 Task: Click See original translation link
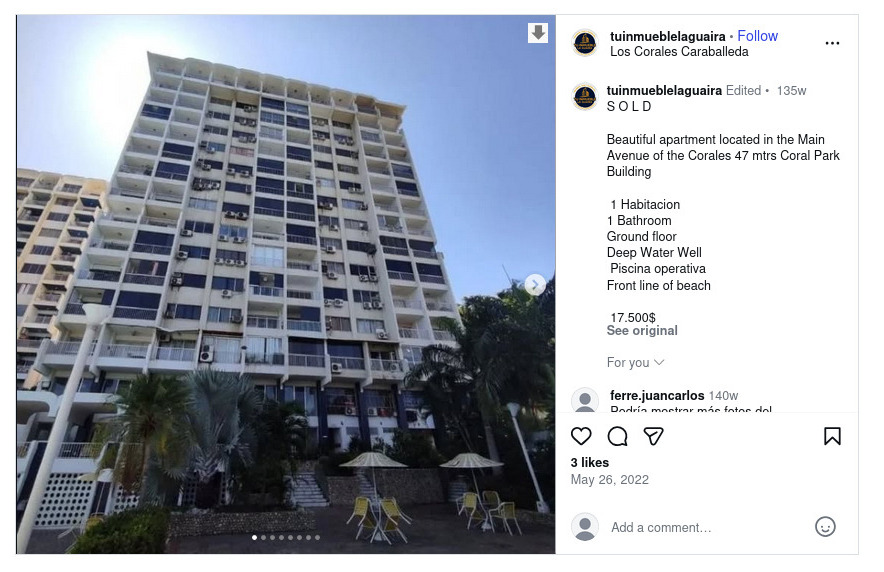(x=642, y=331)
